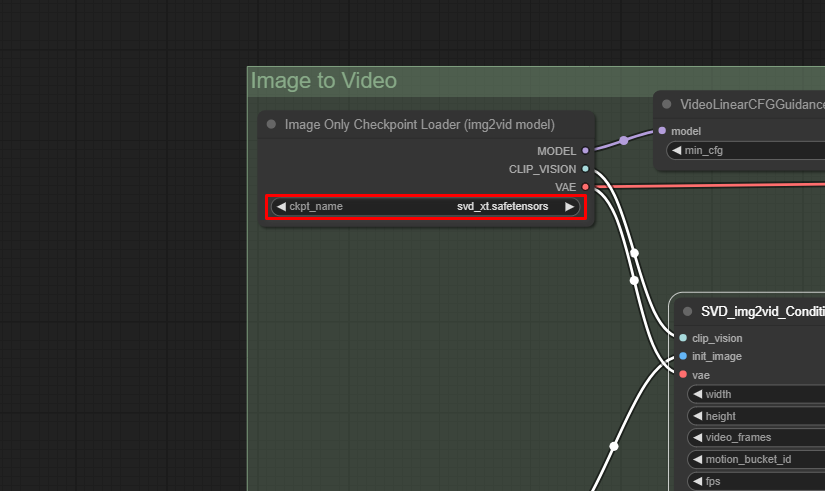Click the VideoLinearCFGGuidance node title
This screenshot has width=825, height=491.
(752, 104)
